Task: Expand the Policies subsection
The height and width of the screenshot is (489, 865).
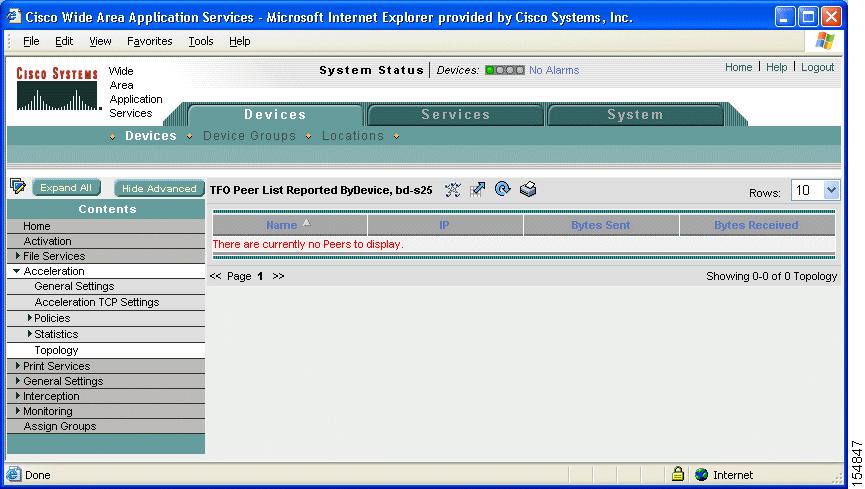Action: tap(29, 318)
